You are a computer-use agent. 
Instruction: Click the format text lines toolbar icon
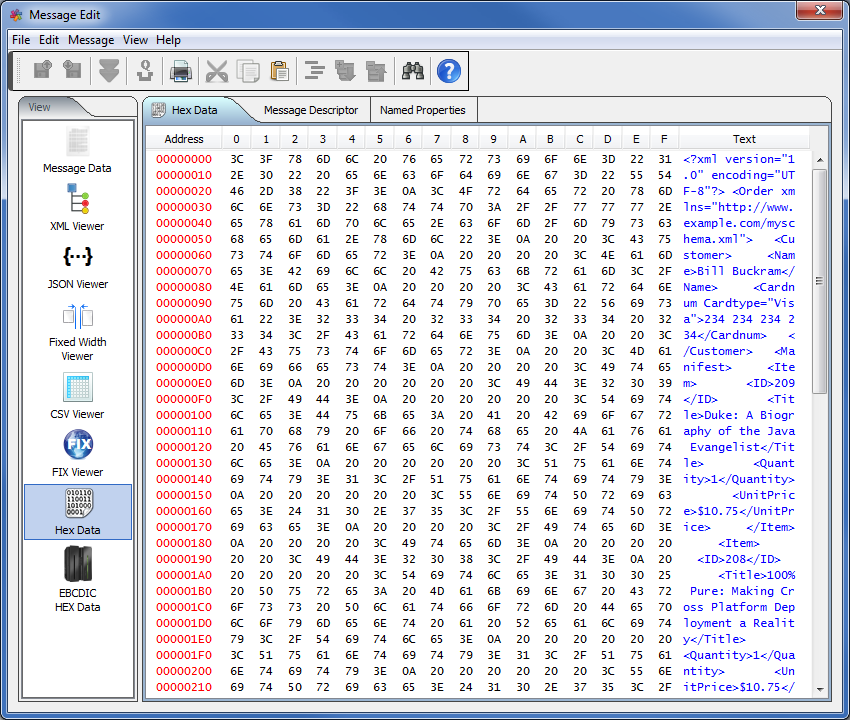pyautogui.click(x=314, y=71)
